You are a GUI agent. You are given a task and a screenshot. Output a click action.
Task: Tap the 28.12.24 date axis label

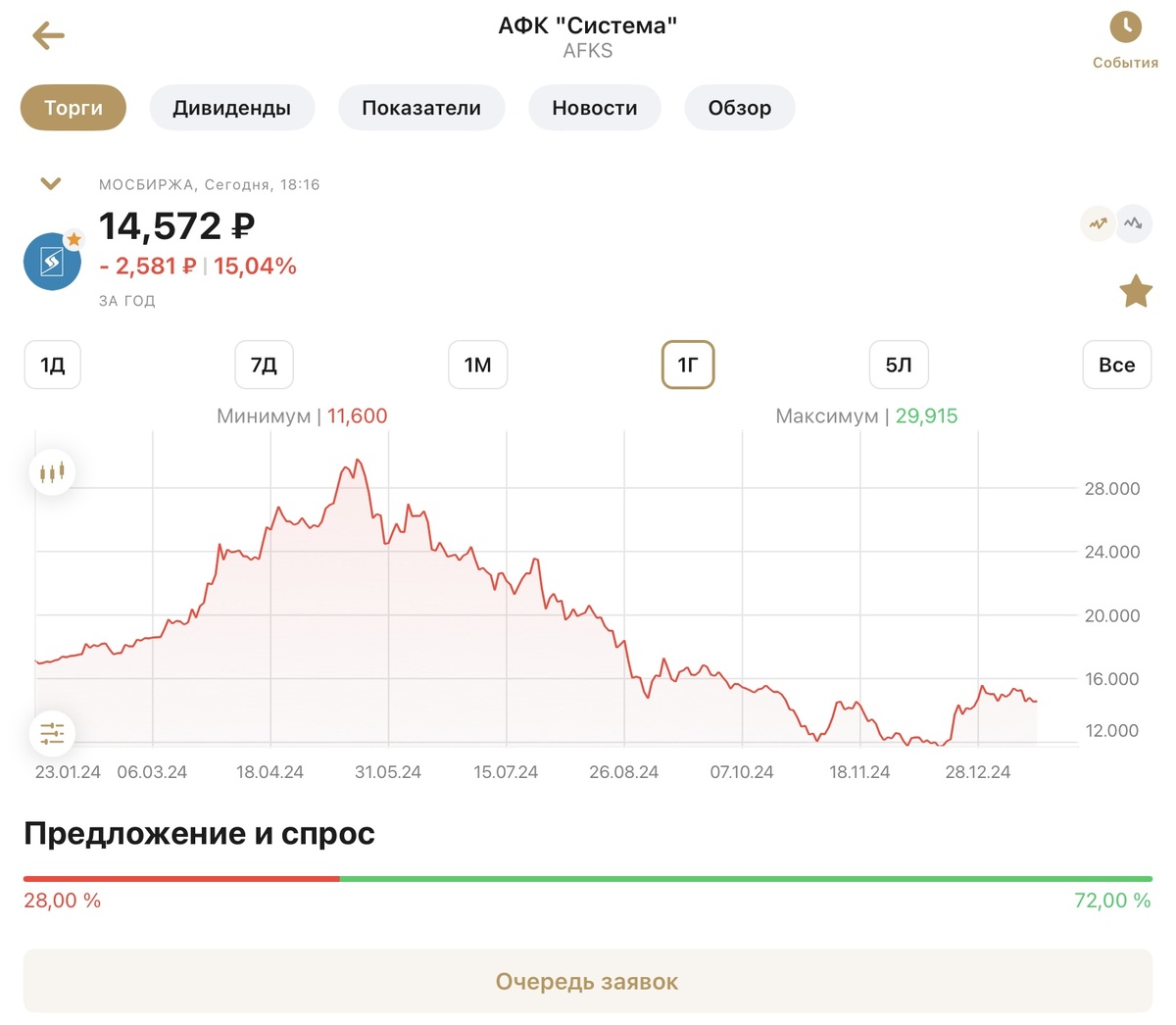pyautogui.click(x=978, y=772)
